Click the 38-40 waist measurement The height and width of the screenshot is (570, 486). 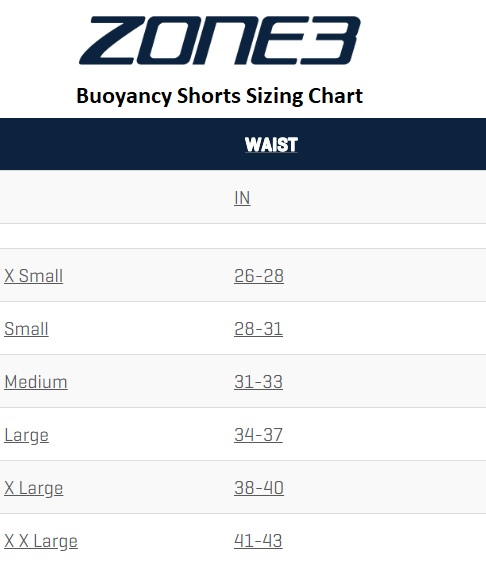point(259,488)
